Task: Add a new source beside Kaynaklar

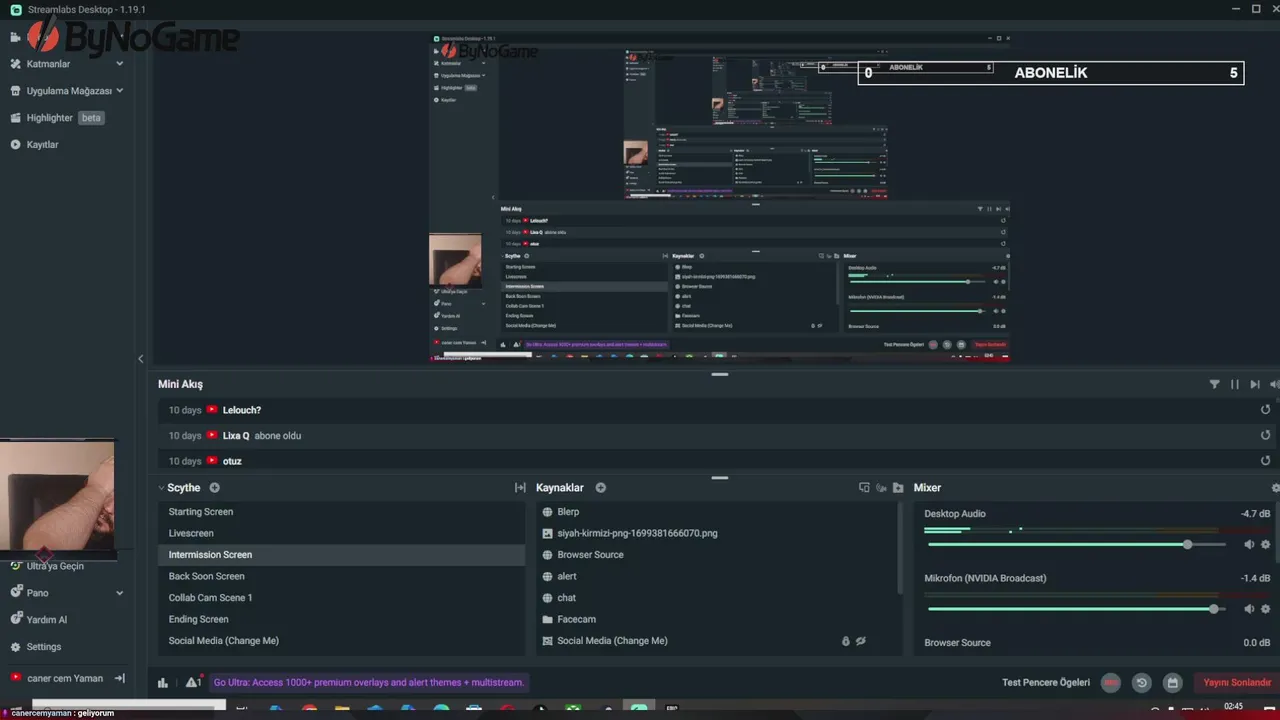Action: [x=601, y=488]
